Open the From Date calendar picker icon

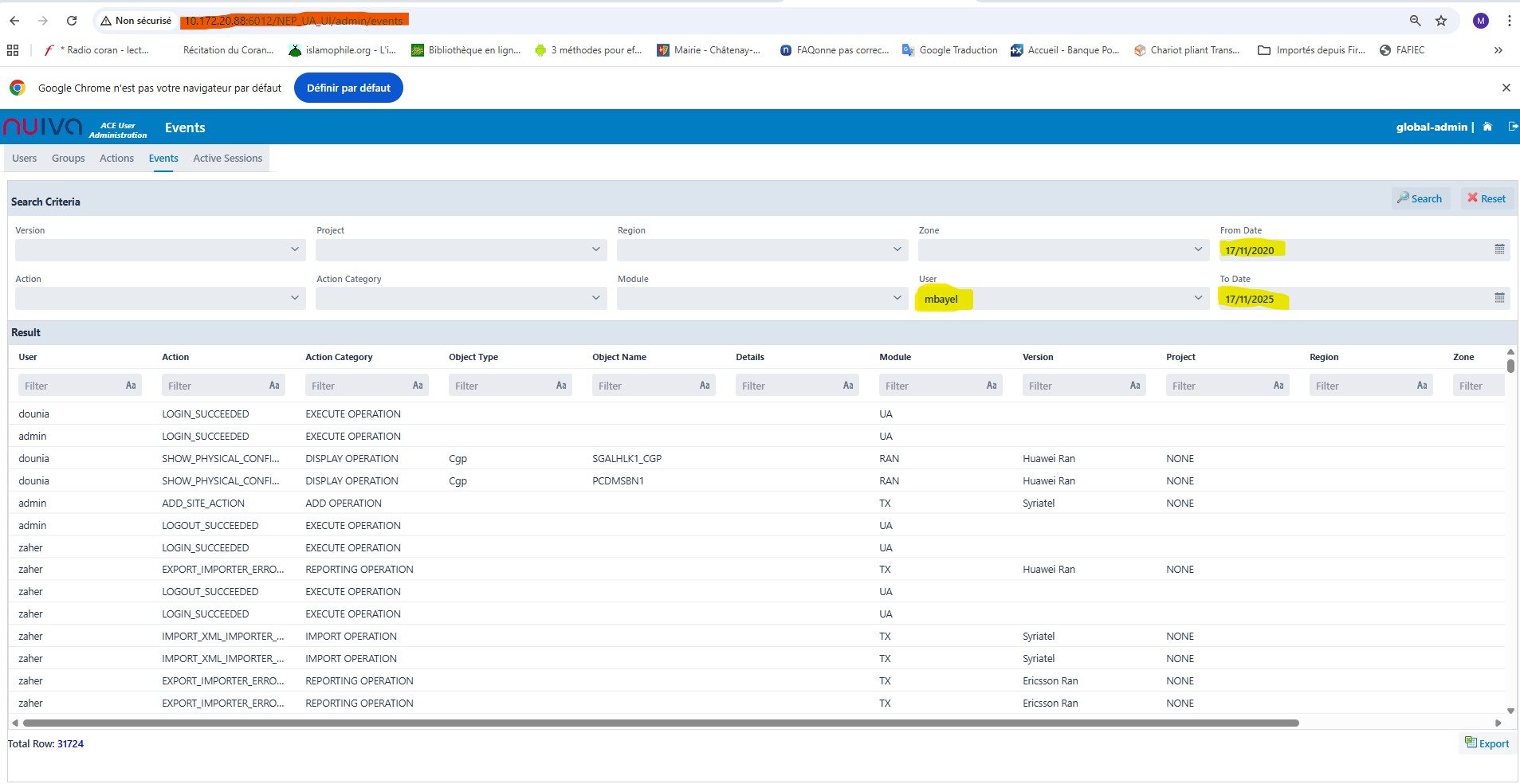click(1499, 249)
